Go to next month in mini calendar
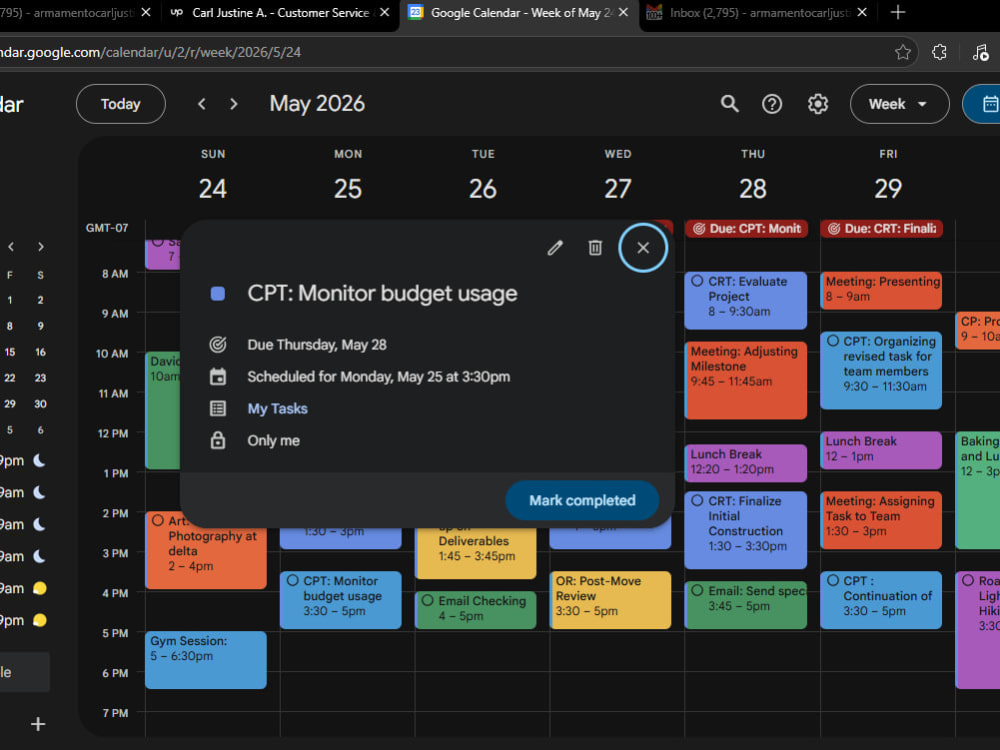 [41, 247]
